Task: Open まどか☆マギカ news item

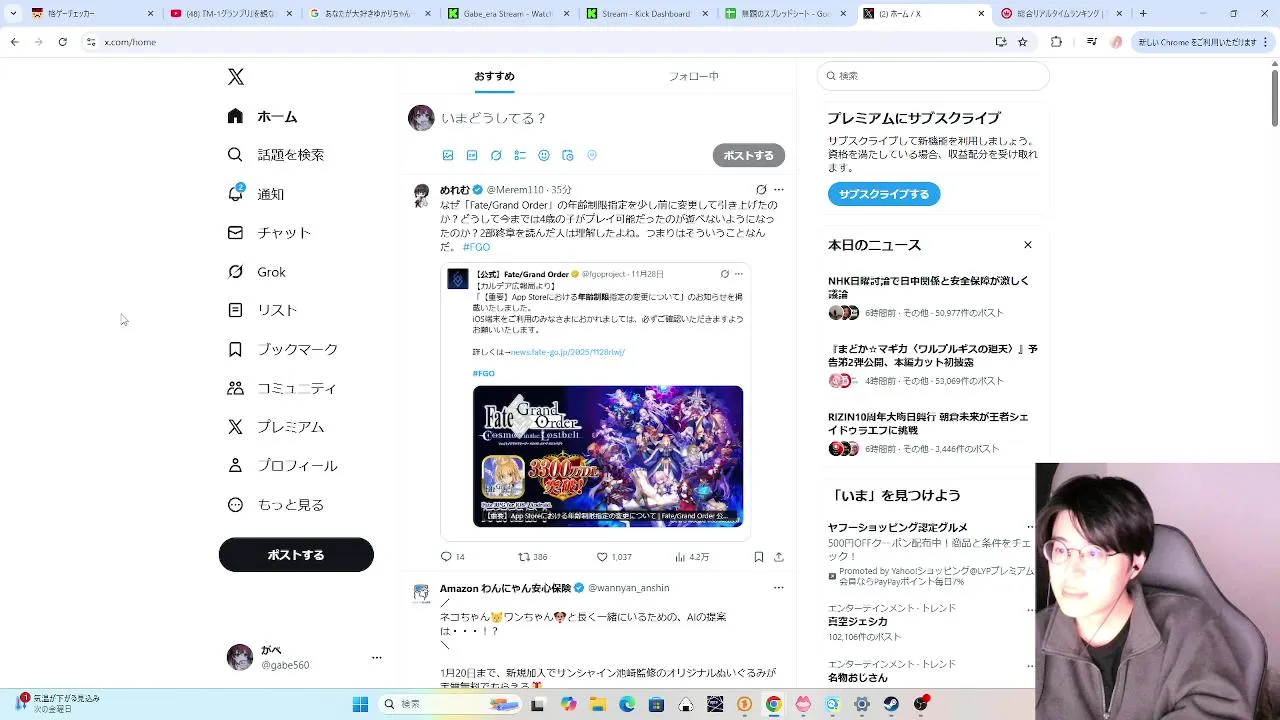Action: 932,364
